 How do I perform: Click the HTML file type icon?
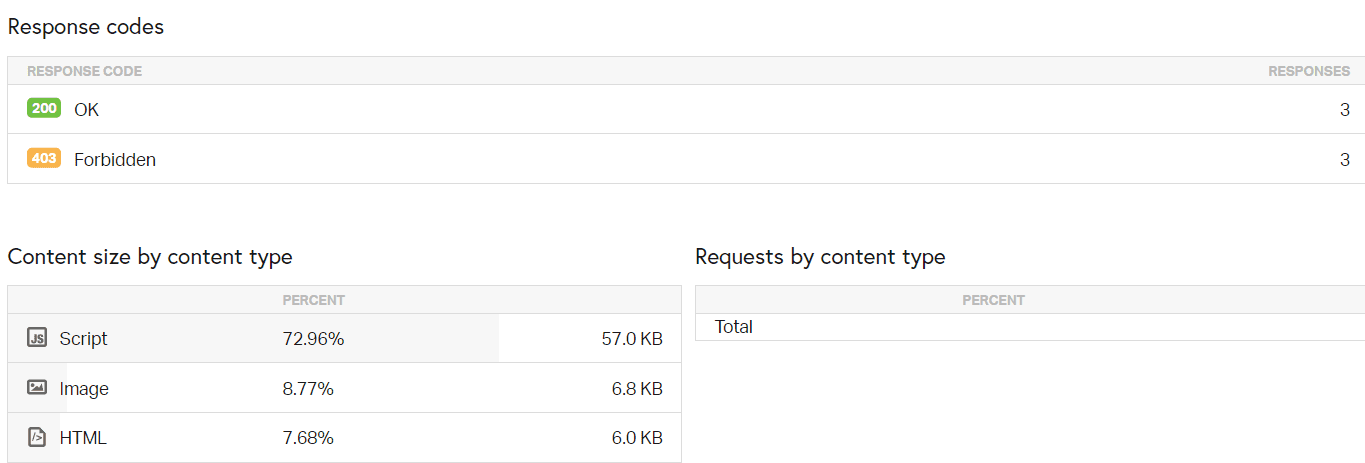(37, 437)
